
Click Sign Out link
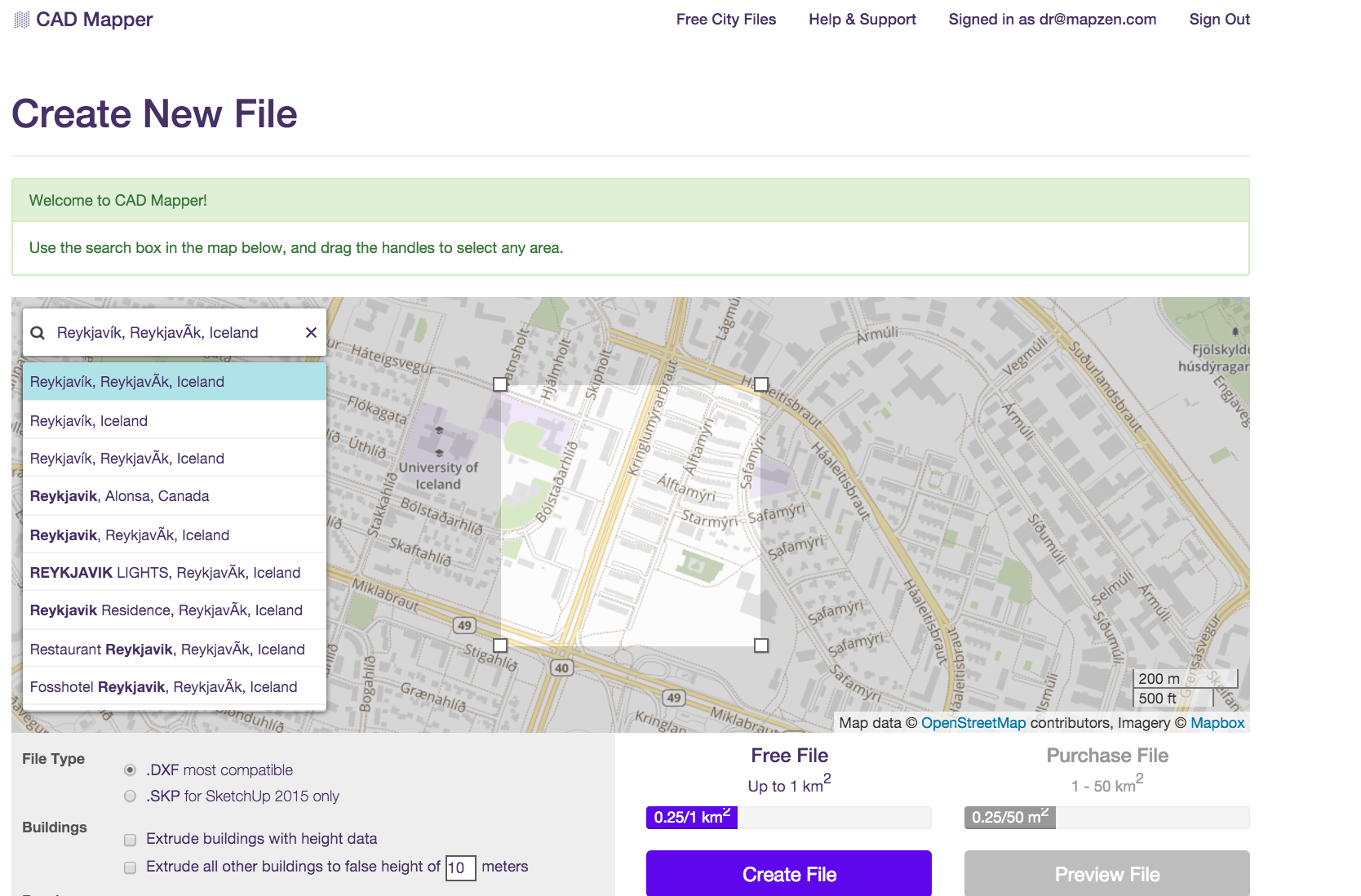[1219, 20]
